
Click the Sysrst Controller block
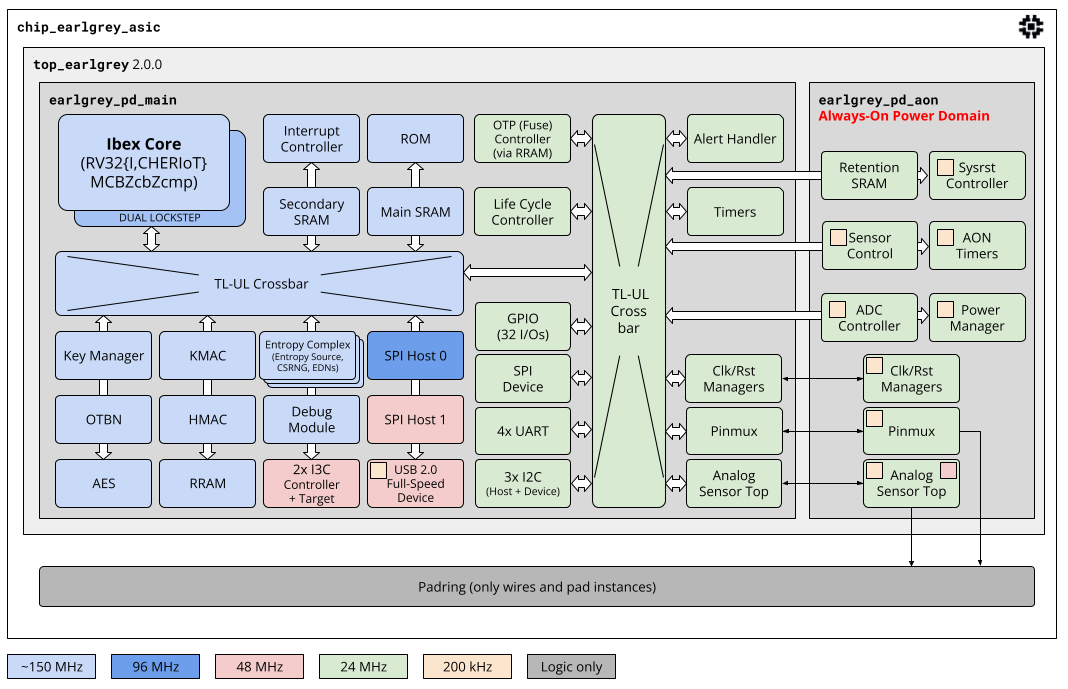pyautogui.click(x=977, y=176)
